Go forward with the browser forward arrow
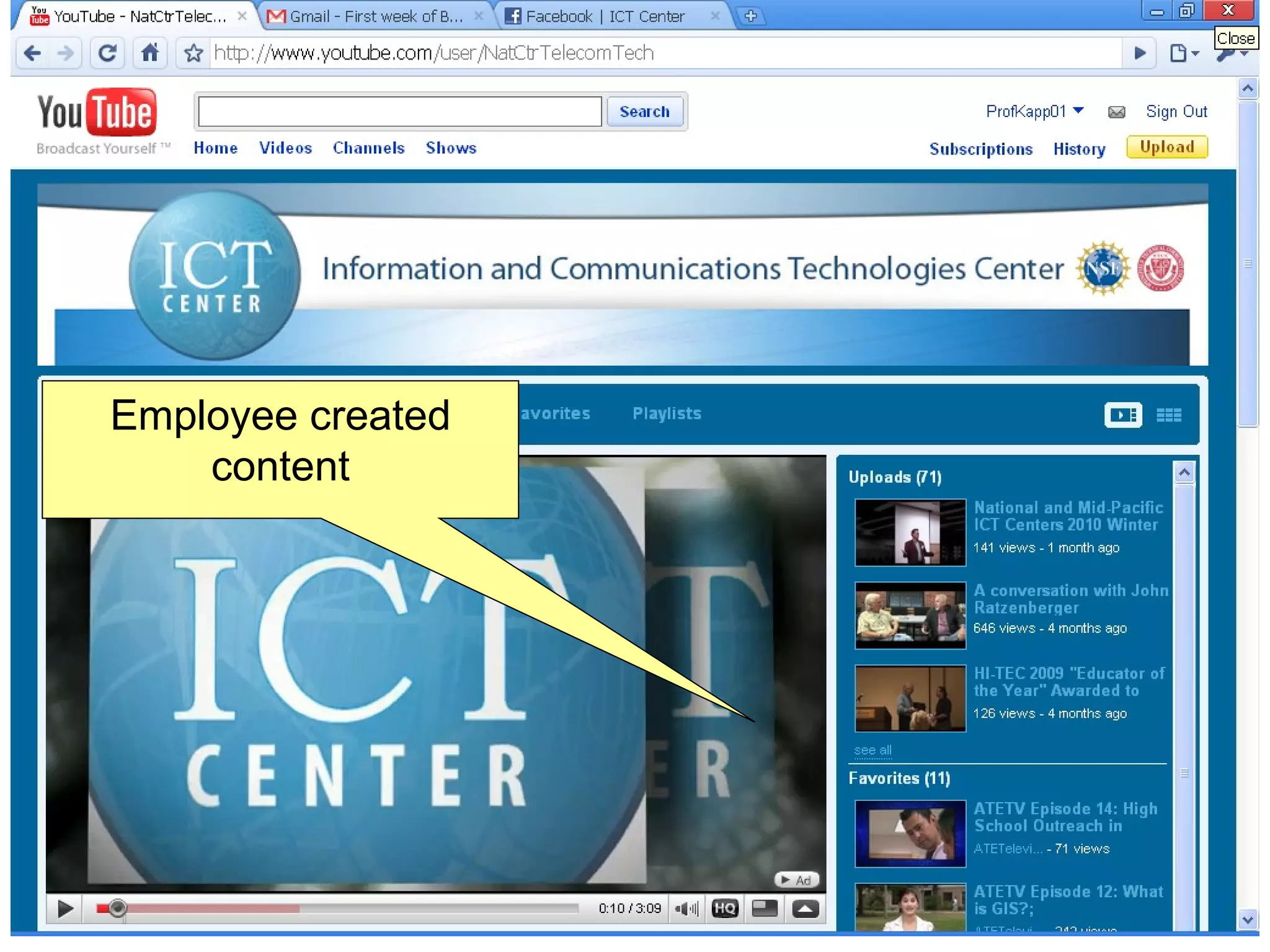Viewport: 1270px width, 952px height. tap(65, 53)
